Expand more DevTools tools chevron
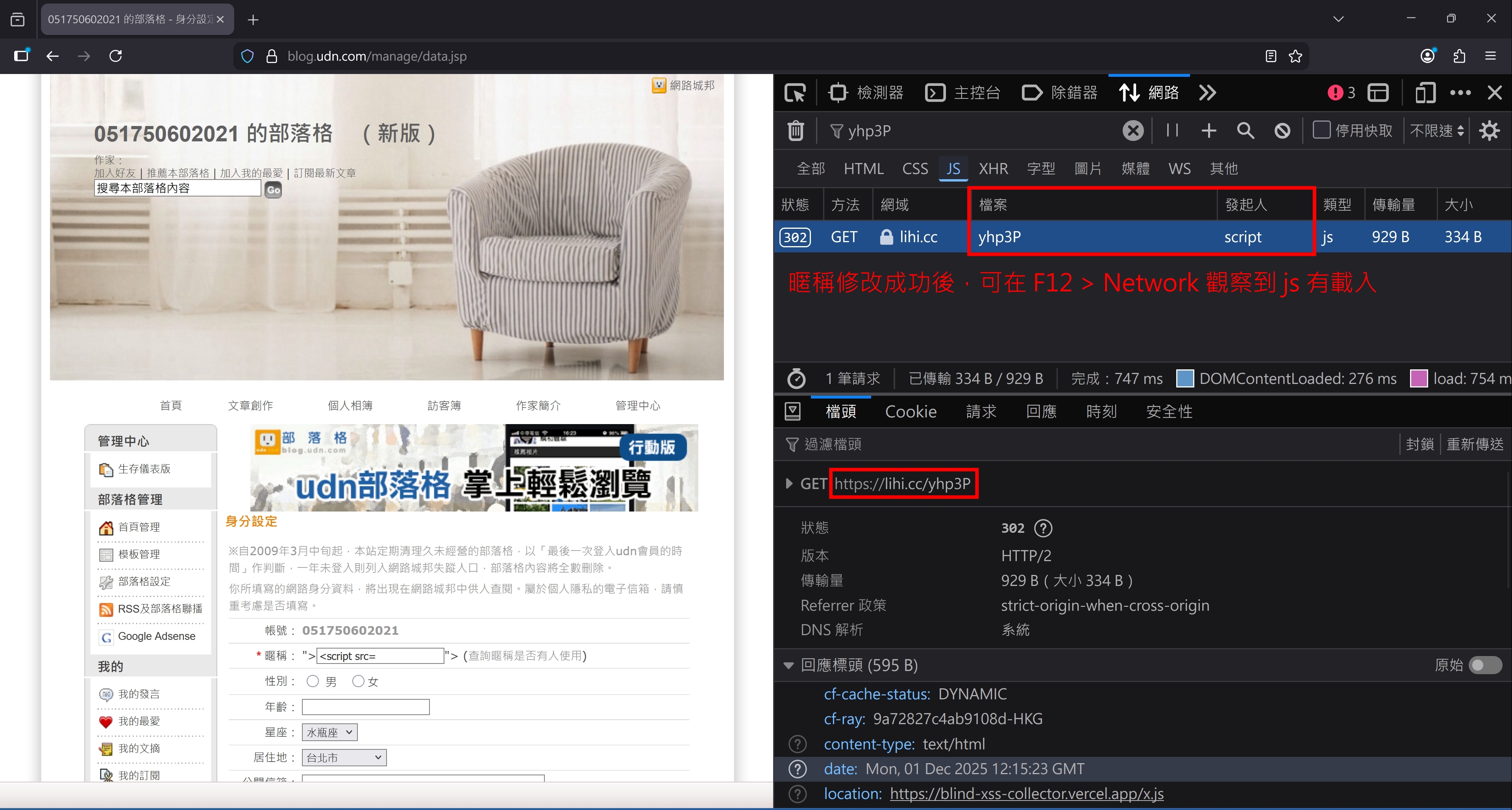The width and height of the screenshot is (1512, 810). pyautogui.click(x=1207, y=93)
